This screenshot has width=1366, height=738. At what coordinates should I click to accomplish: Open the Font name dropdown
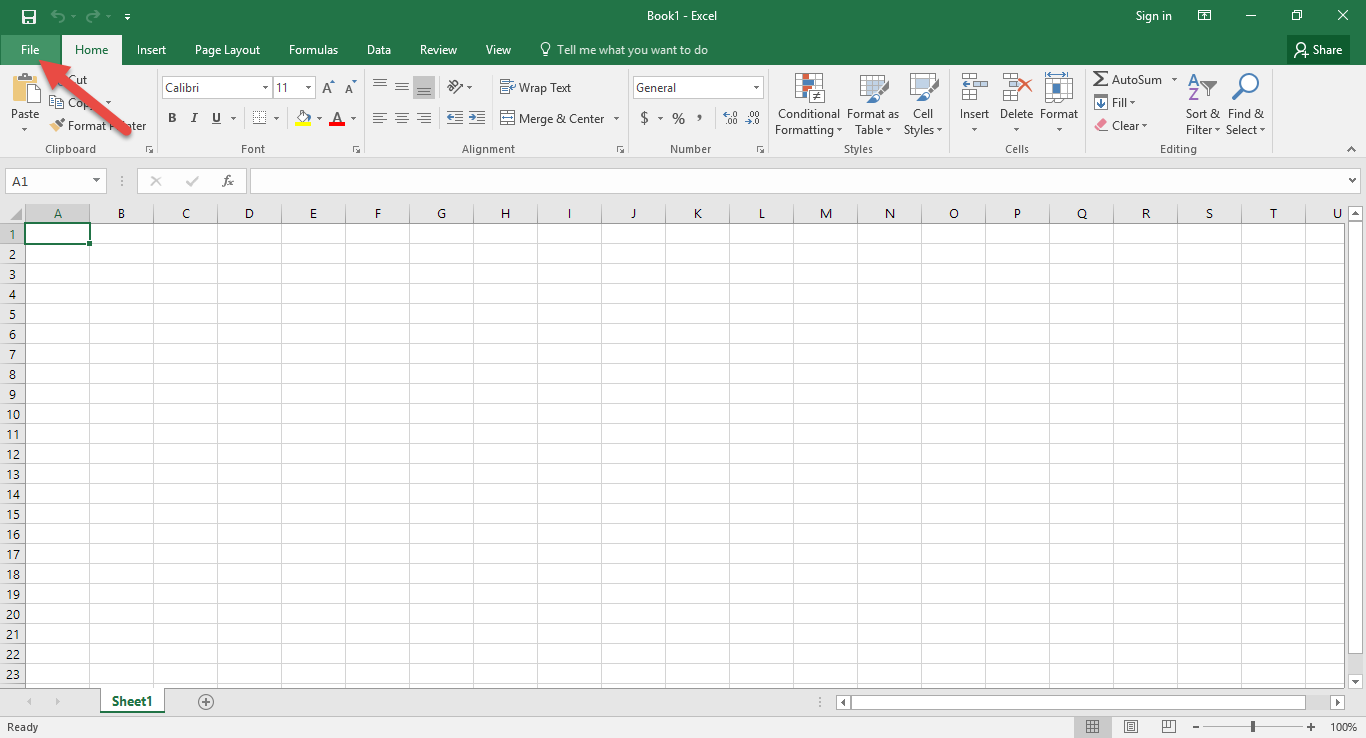click(263, 87)
